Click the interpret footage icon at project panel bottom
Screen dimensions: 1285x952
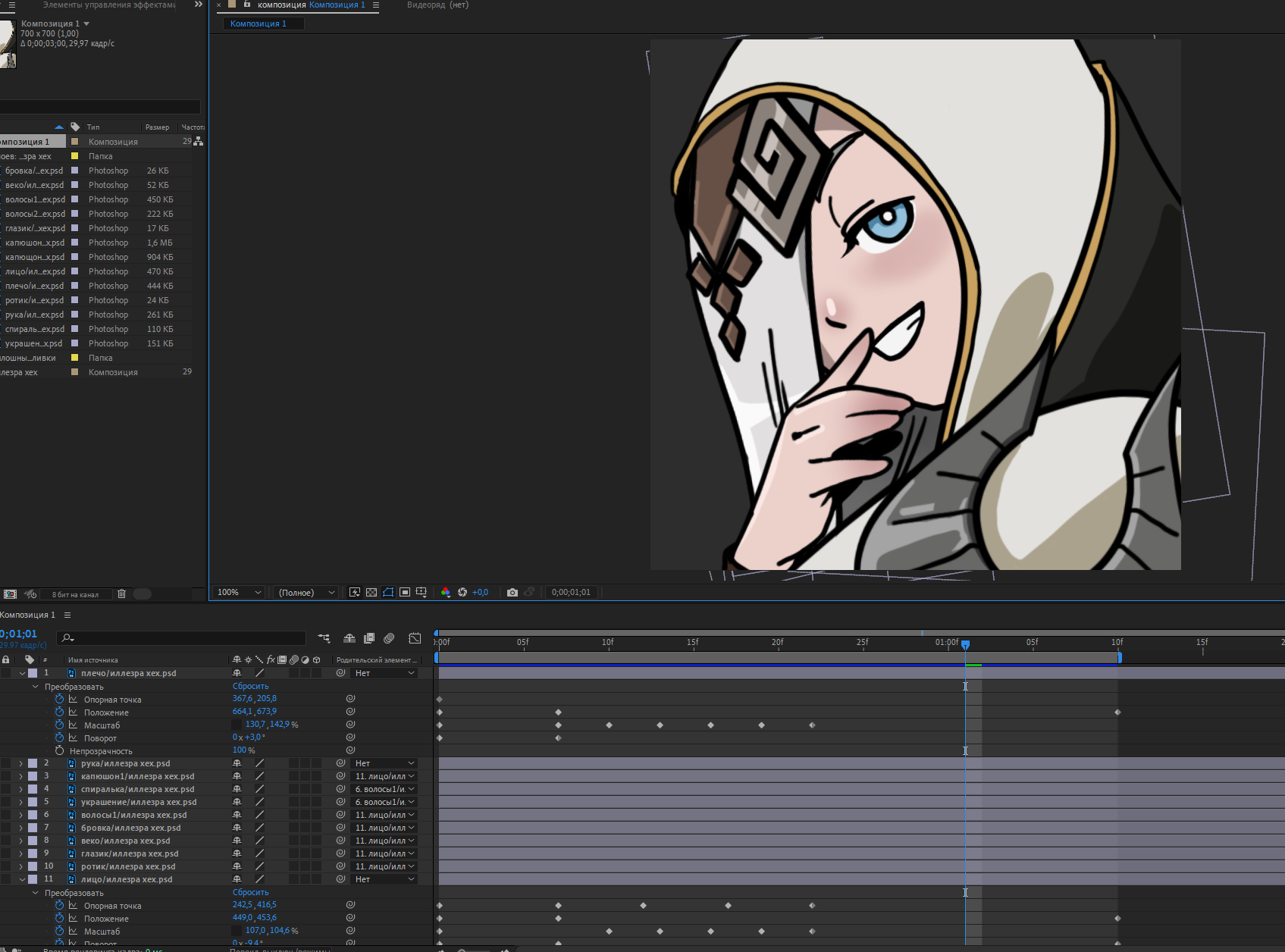[10, 594]
